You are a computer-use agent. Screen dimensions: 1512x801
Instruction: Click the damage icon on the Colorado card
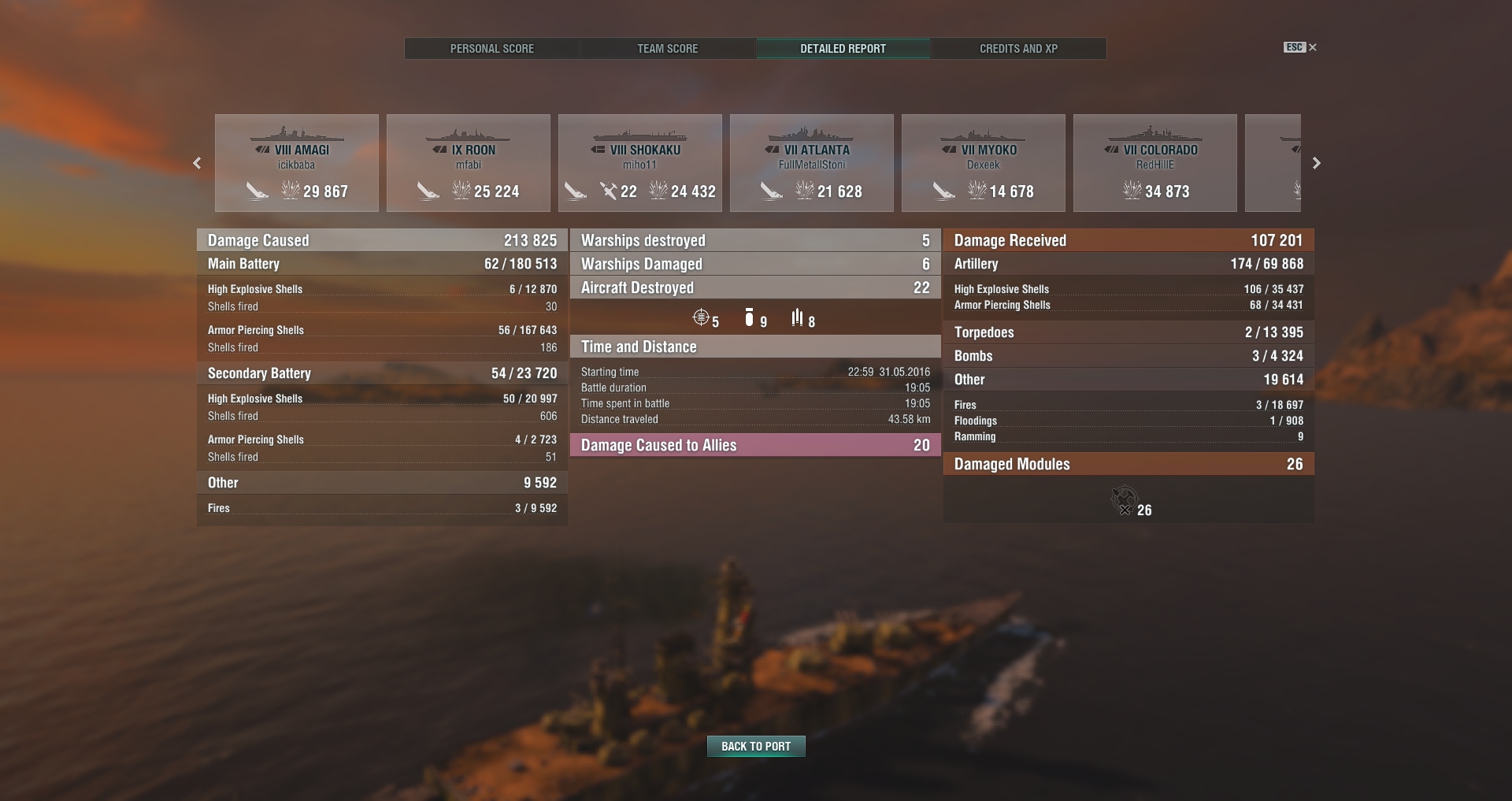tap(1132, 191)
